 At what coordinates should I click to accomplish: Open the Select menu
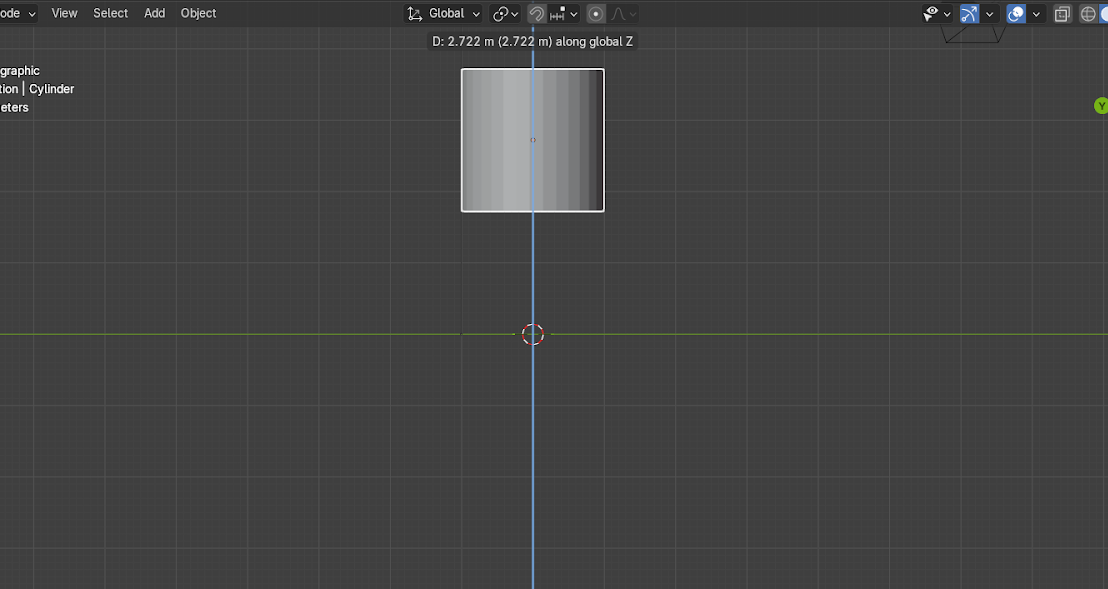tap(110, 13)
